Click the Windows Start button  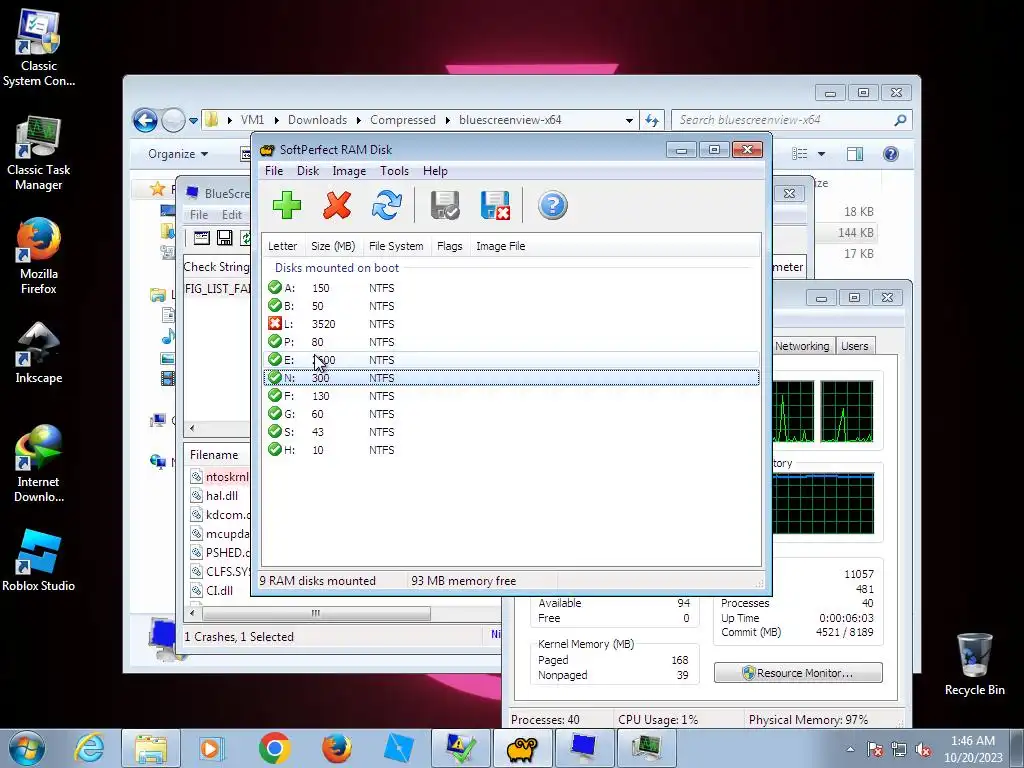tap(27, 748)
